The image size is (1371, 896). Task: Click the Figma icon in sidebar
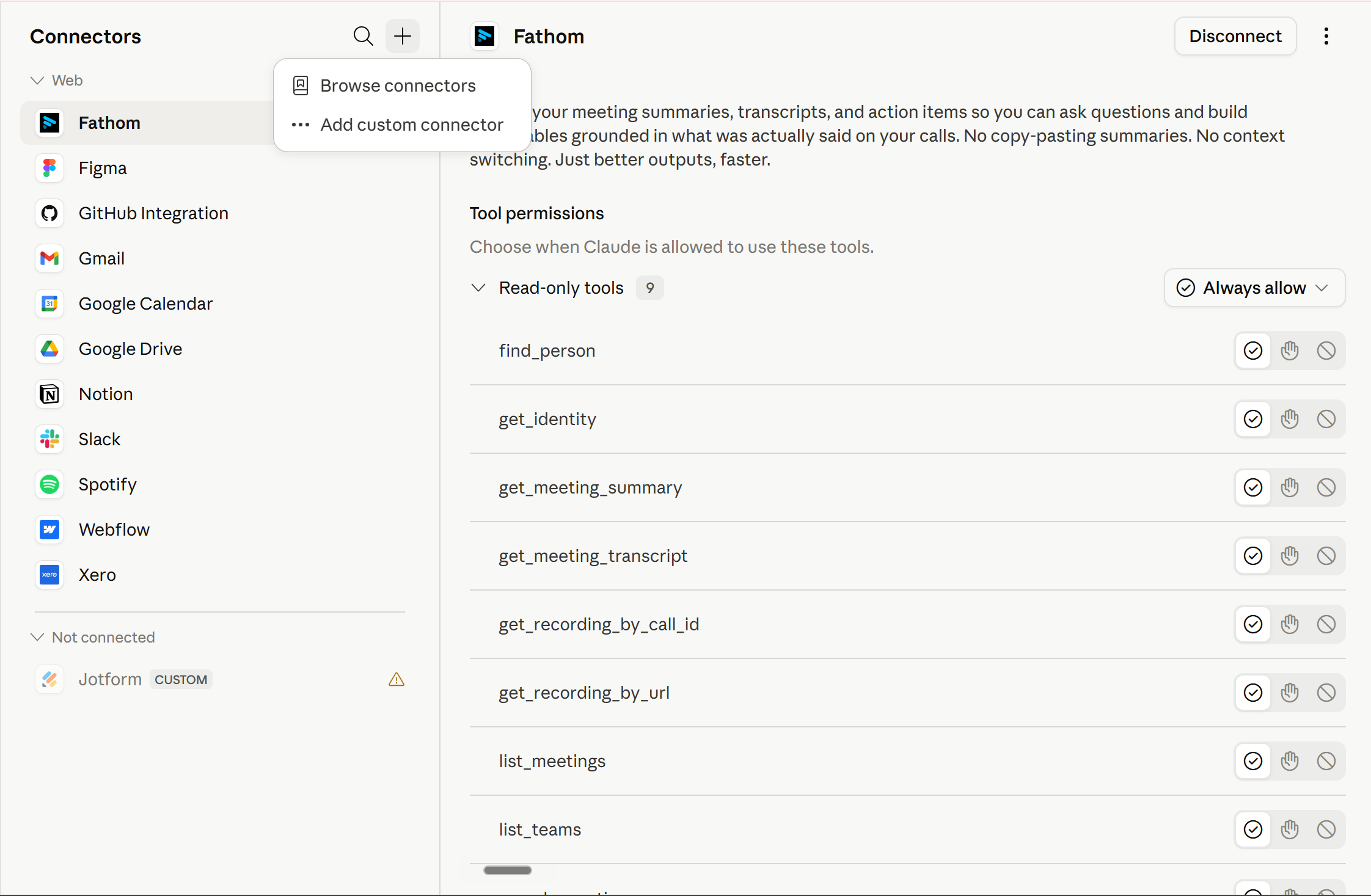49,168
